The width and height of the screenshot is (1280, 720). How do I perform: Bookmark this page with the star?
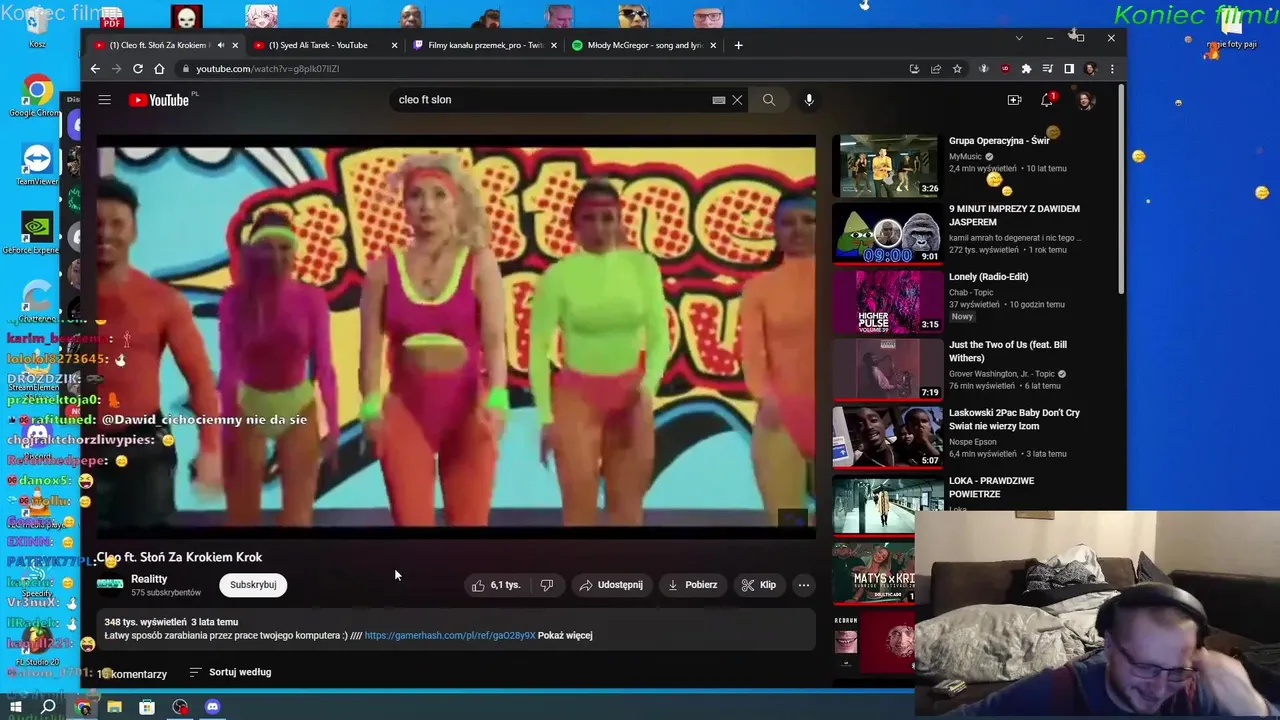(x=957, y=69)
